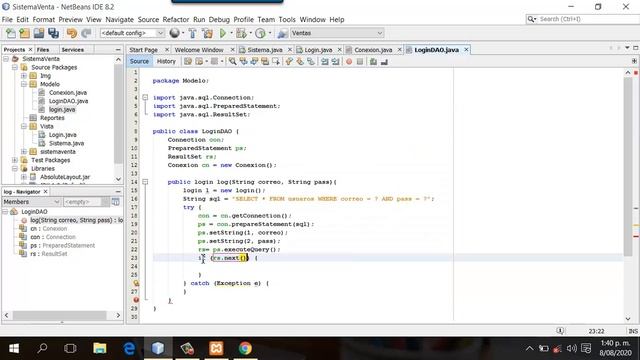Open XAMPP from taskbar
The image size is (640, 360).
click(216, 348)
